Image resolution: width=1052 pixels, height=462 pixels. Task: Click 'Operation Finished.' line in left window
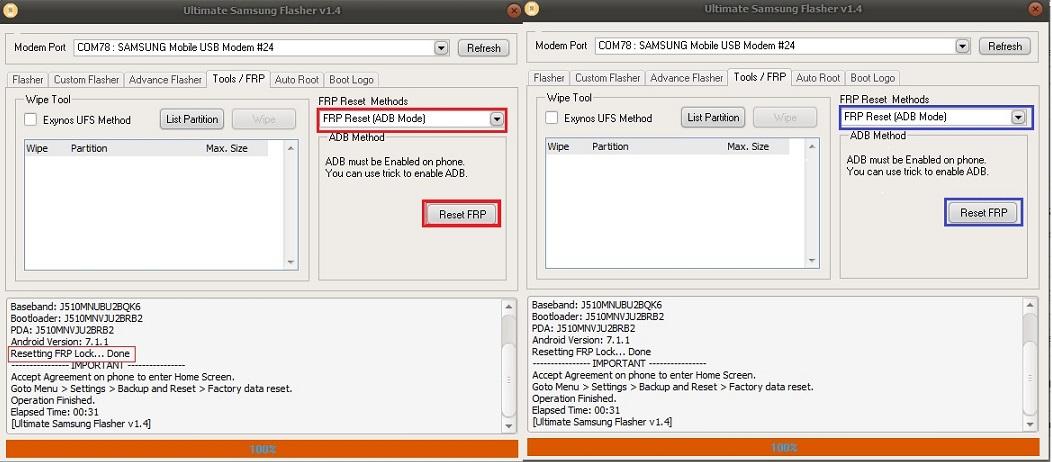51,400
